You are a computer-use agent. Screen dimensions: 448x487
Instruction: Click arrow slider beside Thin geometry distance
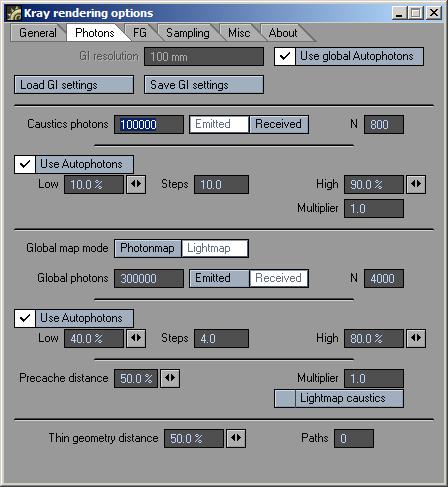point(236,438)
